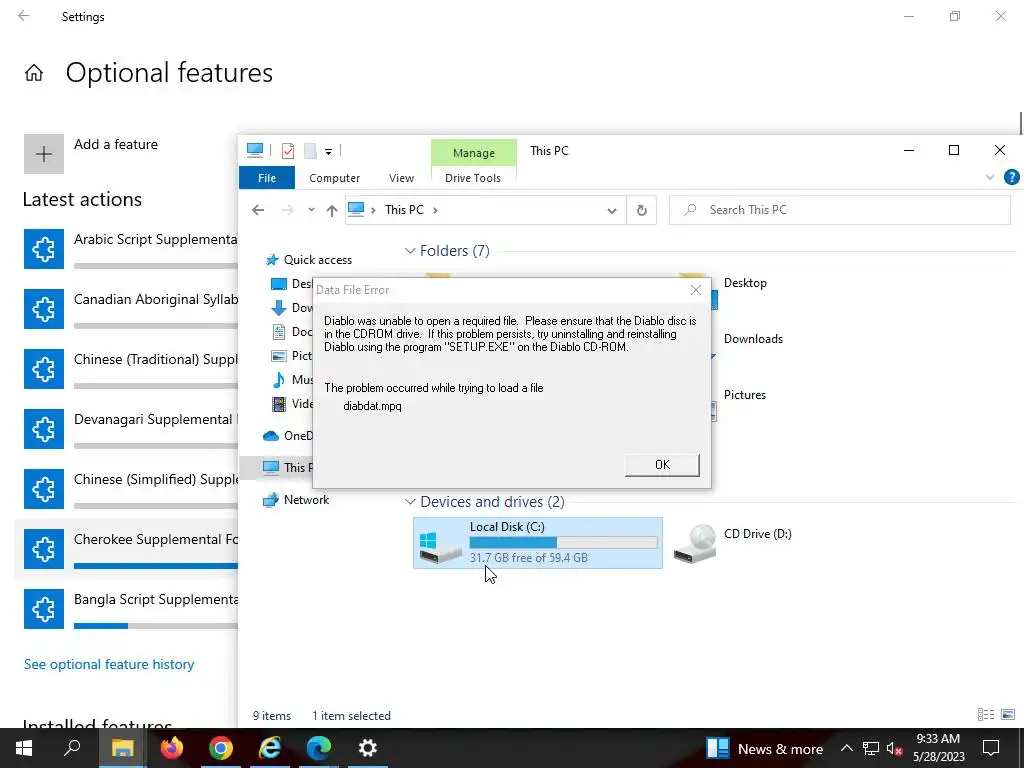Click the Properties quick access toolbar icon
The image size is (1024, 768).
pos(287,151)
